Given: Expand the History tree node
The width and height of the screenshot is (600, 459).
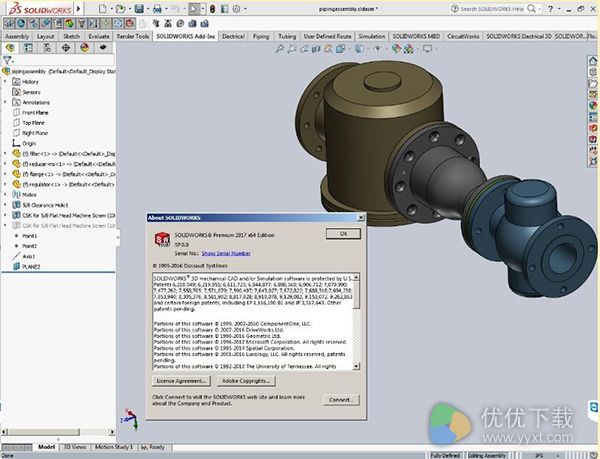Looking at the screenshot, I should (x=5, y=81).
